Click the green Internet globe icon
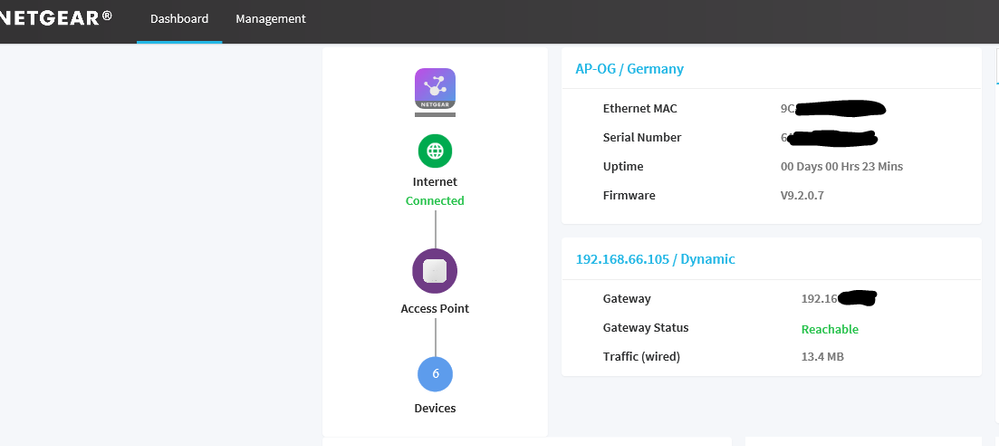This screenshot has width=999, height=446. pyautogui.click(x=435, y=151)
